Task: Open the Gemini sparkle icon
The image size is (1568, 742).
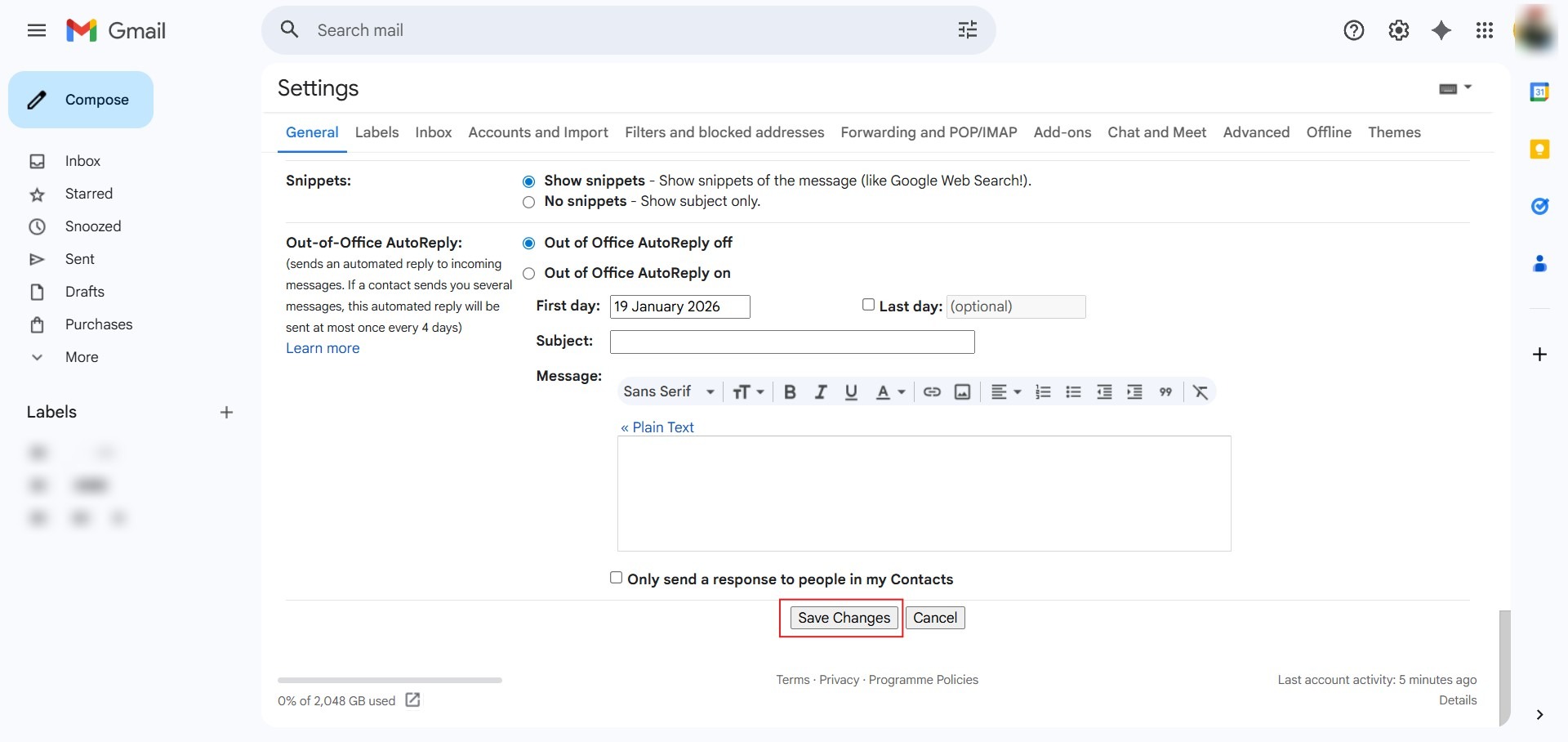Action: point(1441,30)
